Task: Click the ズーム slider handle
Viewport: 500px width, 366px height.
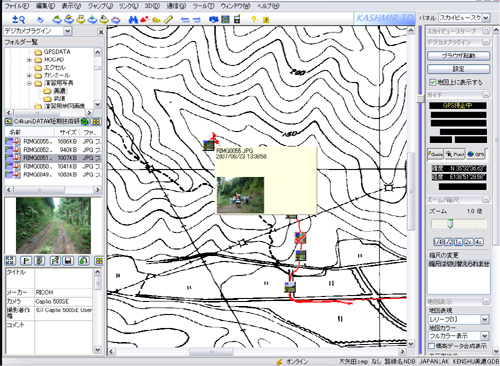Action: (450, 223)
